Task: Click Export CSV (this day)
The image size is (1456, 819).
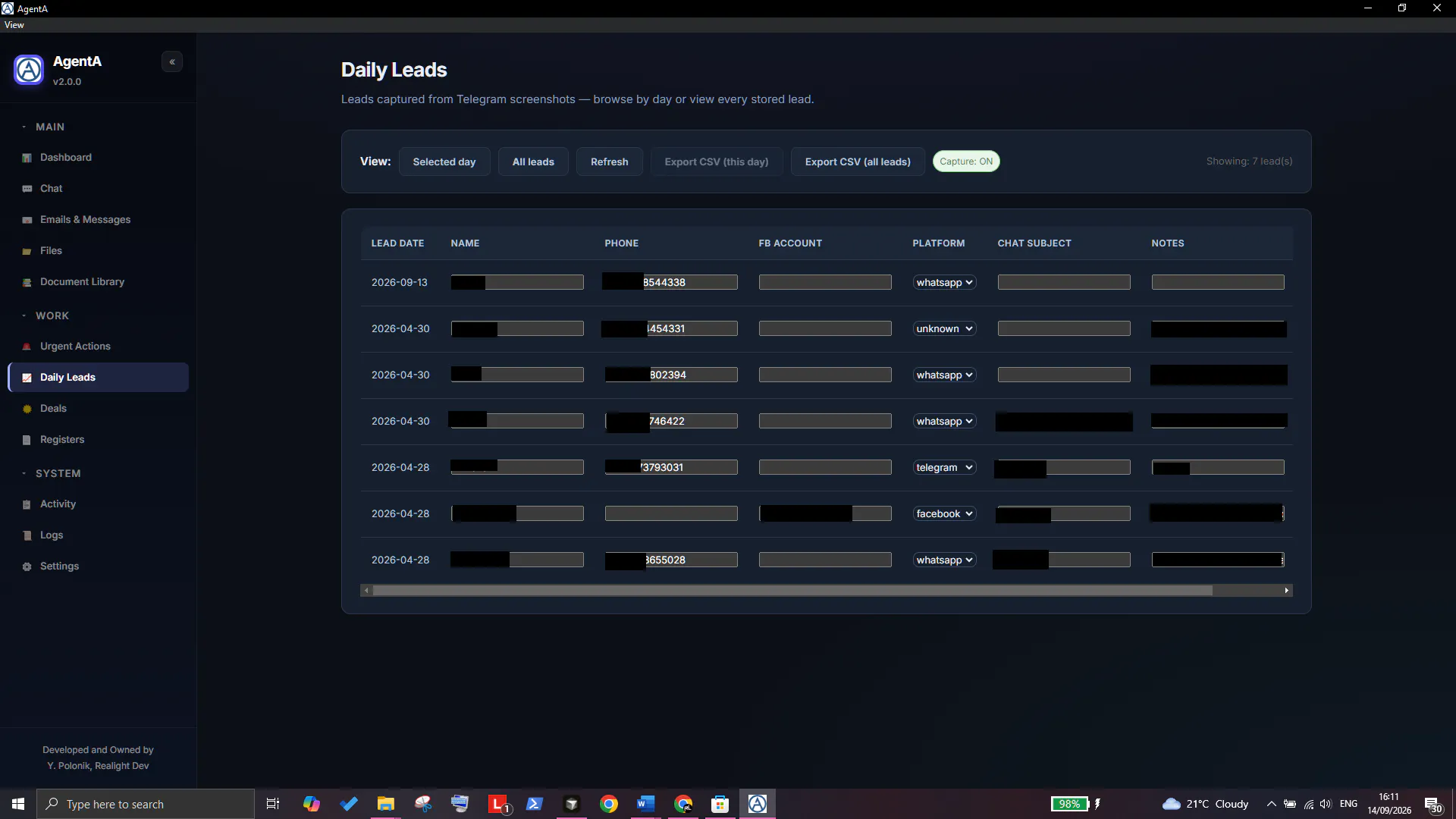Action: pyautogui.click(x=717, y=162)
